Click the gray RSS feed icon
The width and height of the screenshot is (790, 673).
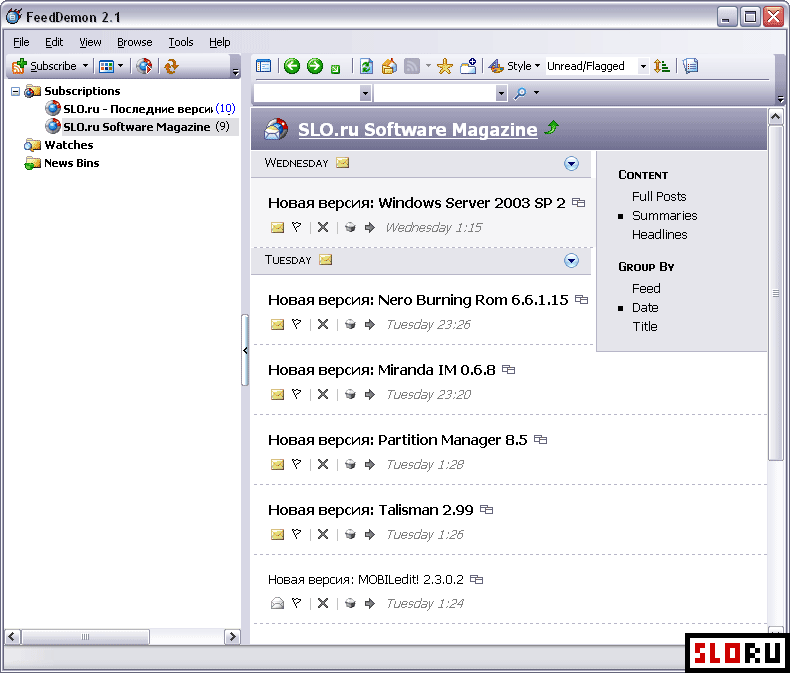[x=412, y=66]
